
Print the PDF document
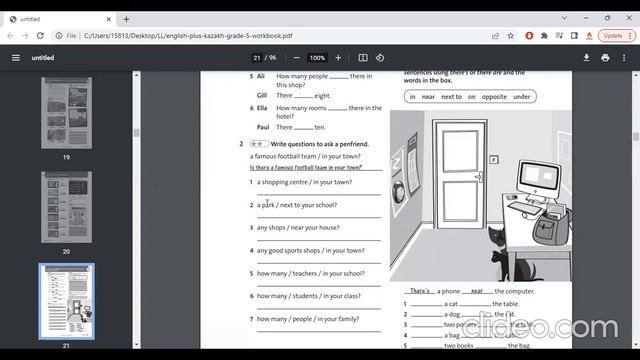(605, 58)
